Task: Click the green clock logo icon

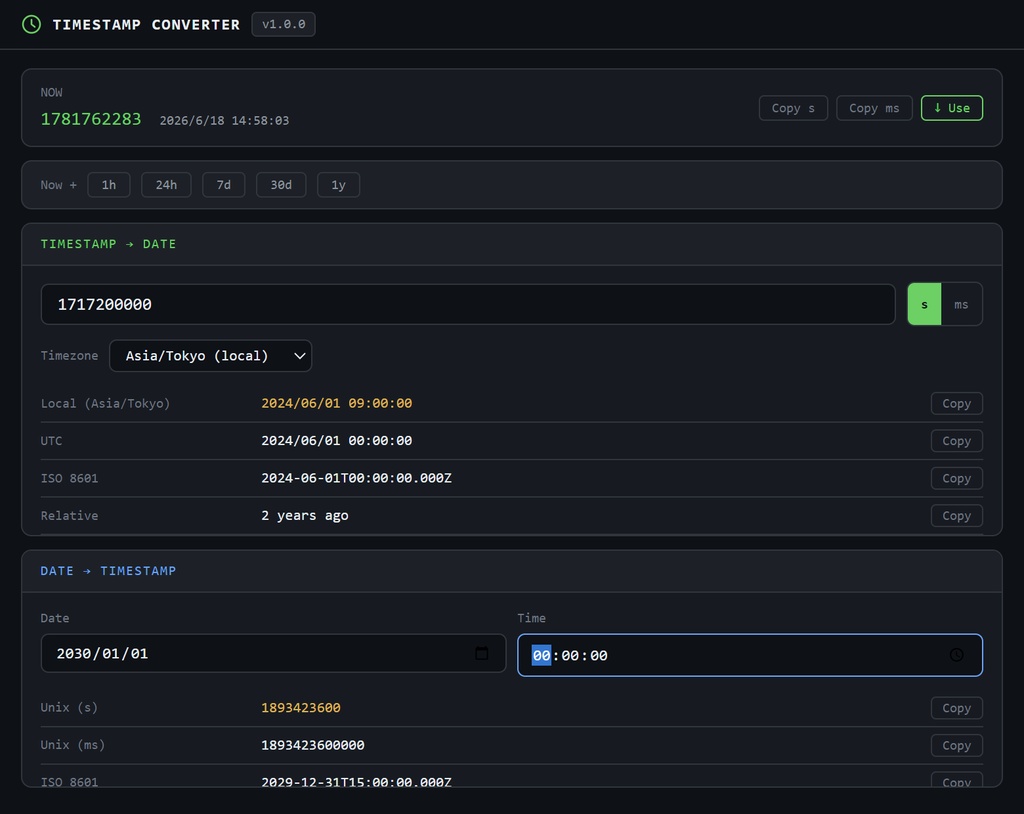Action: (31, 24)
